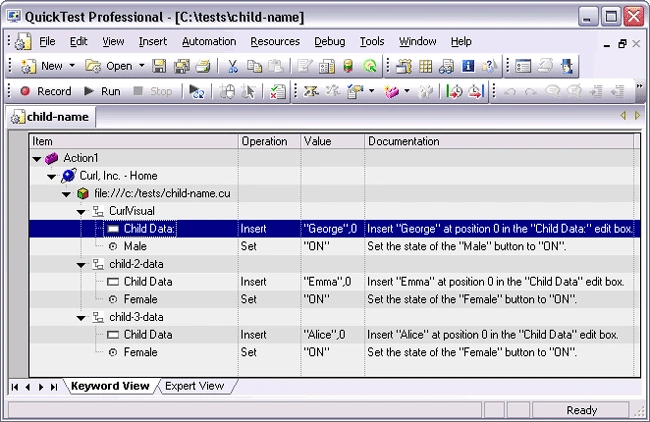Image resolution: width=650 pixels, height=422 pixels.
Task: Open the Insert menu
Action: (153, 41)
